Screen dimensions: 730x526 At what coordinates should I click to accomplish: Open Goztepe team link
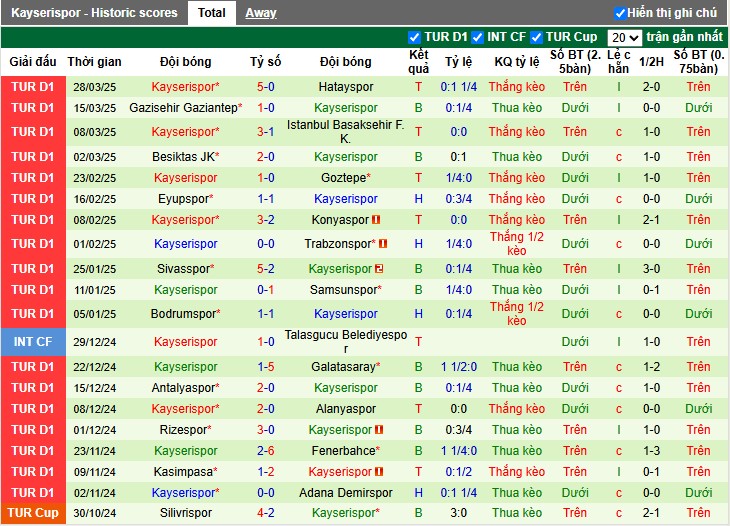344,178
